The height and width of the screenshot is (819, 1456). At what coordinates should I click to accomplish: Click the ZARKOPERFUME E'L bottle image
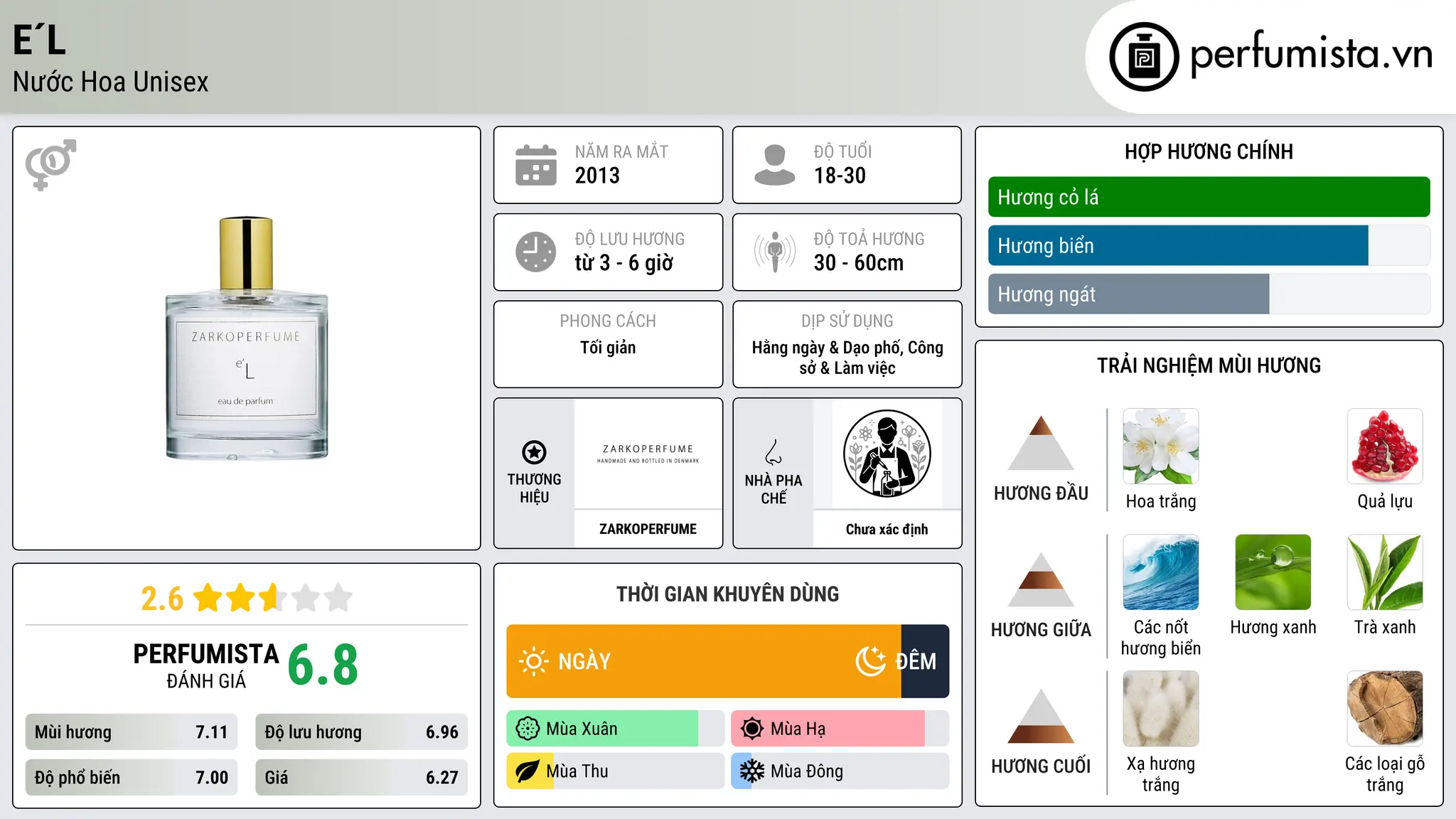247,338
